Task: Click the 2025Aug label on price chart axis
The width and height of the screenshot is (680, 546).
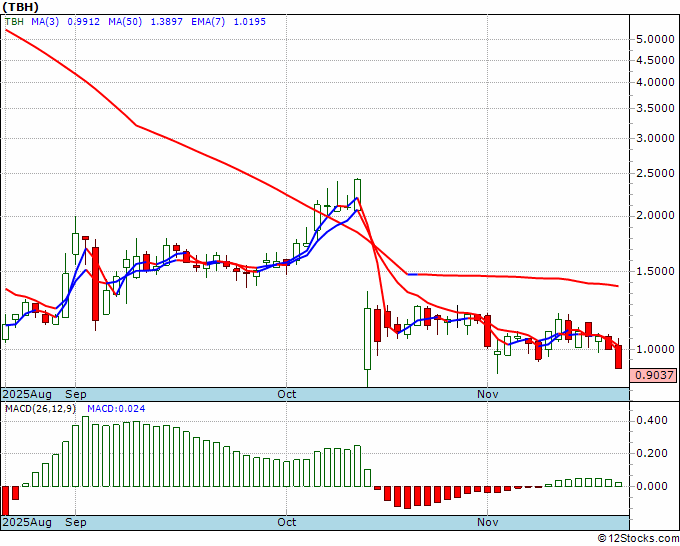Action: pyautogui.click(x=27, y=394)
